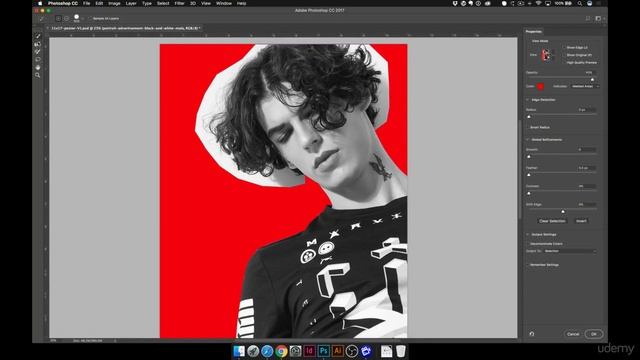Screen dimensions: 640x360
Task: Click the Wi-Fi status icon
Action: tap(538, 3)
